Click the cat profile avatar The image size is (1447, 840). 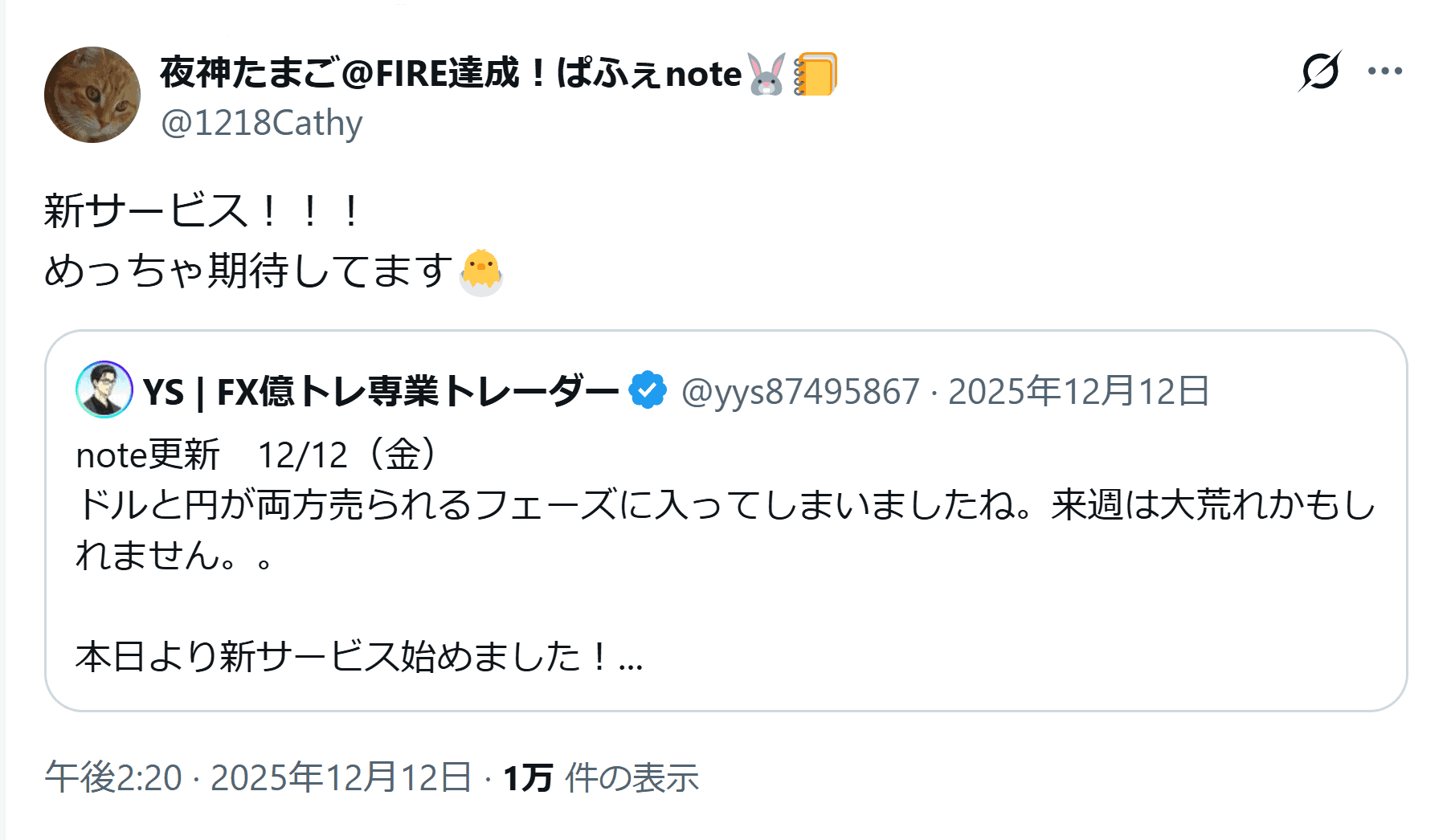pyautogui.click(x=92, y=95)
